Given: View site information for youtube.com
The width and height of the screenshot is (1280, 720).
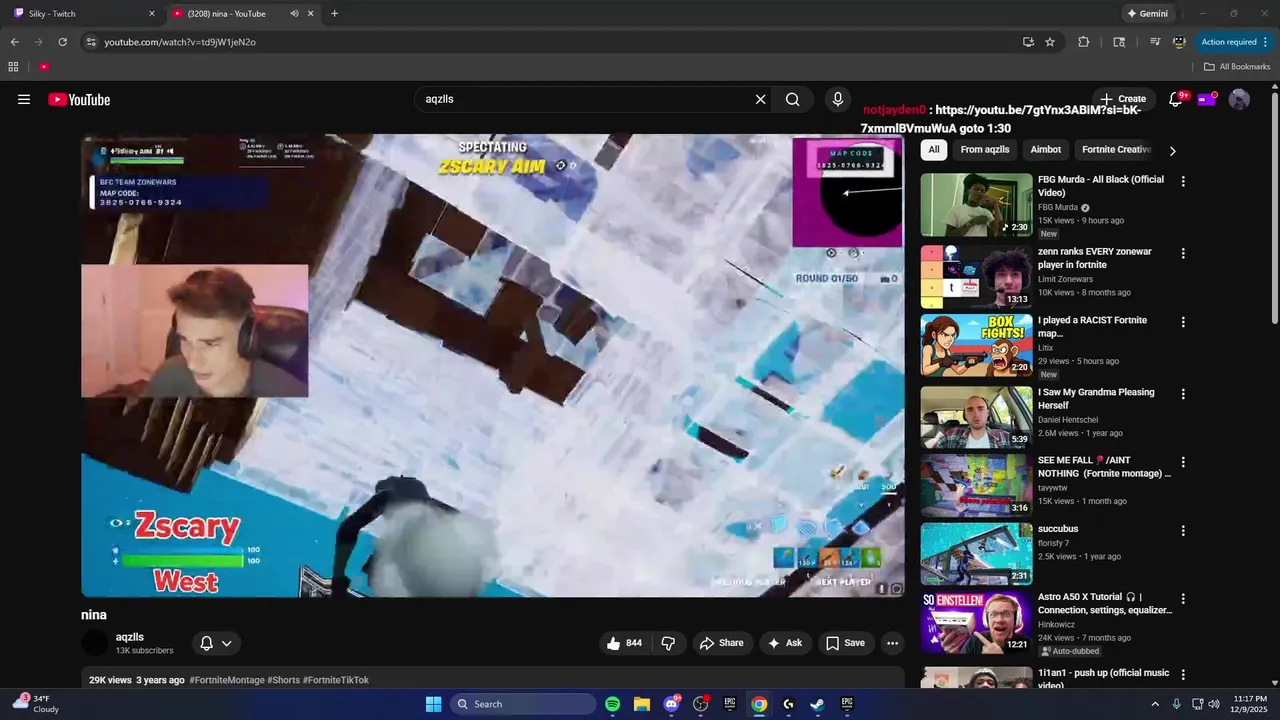Looking at the screenshot, I should coord(91,42).
